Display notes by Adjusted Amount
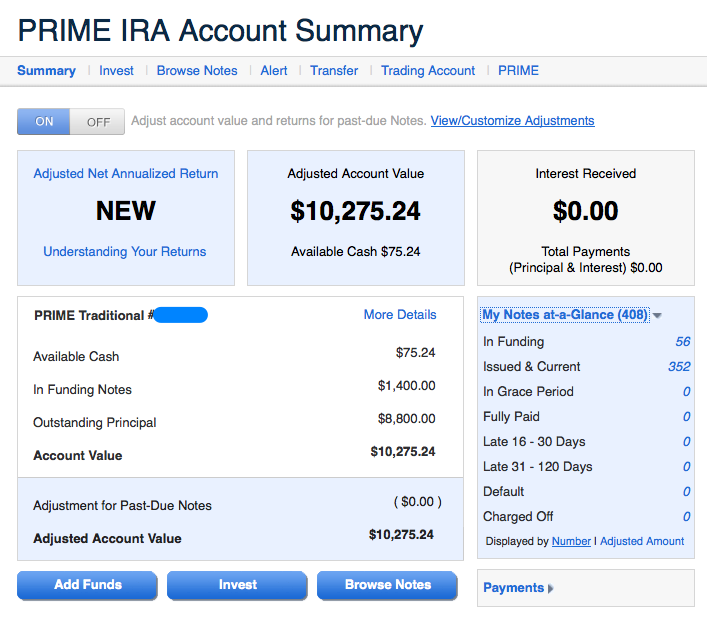This screenshot has width=707, height=618. pos(642,541)
